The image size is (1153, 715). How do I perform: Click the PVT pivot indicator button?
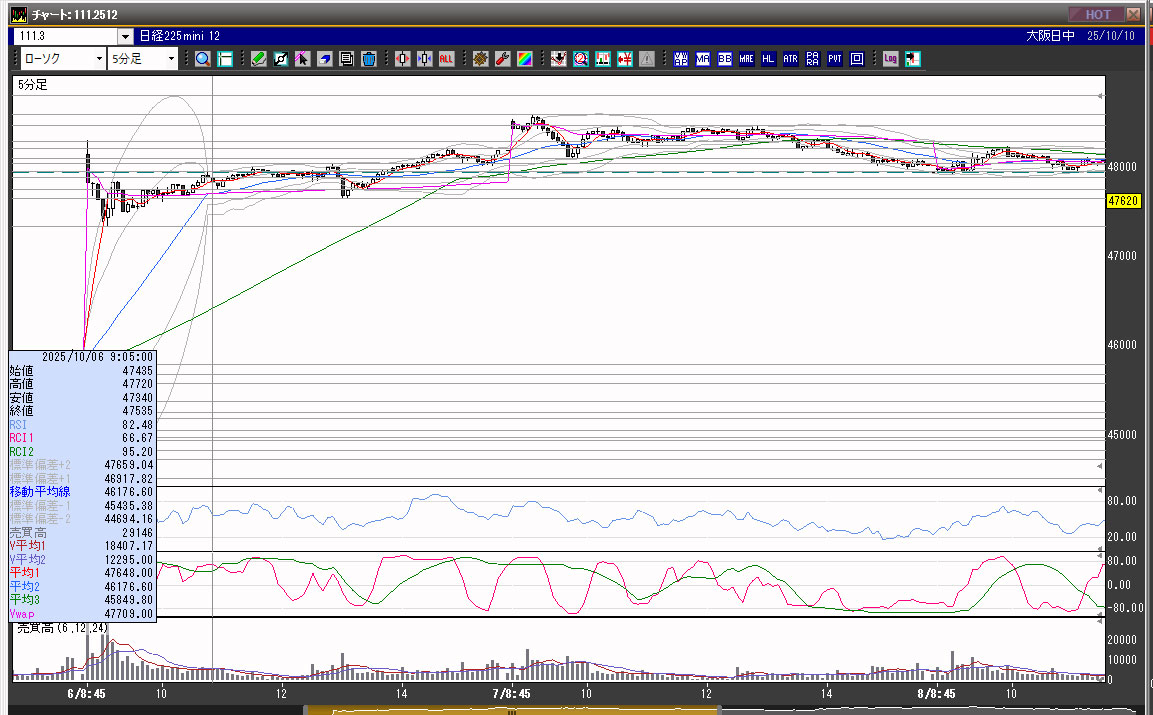pos(834,59)
